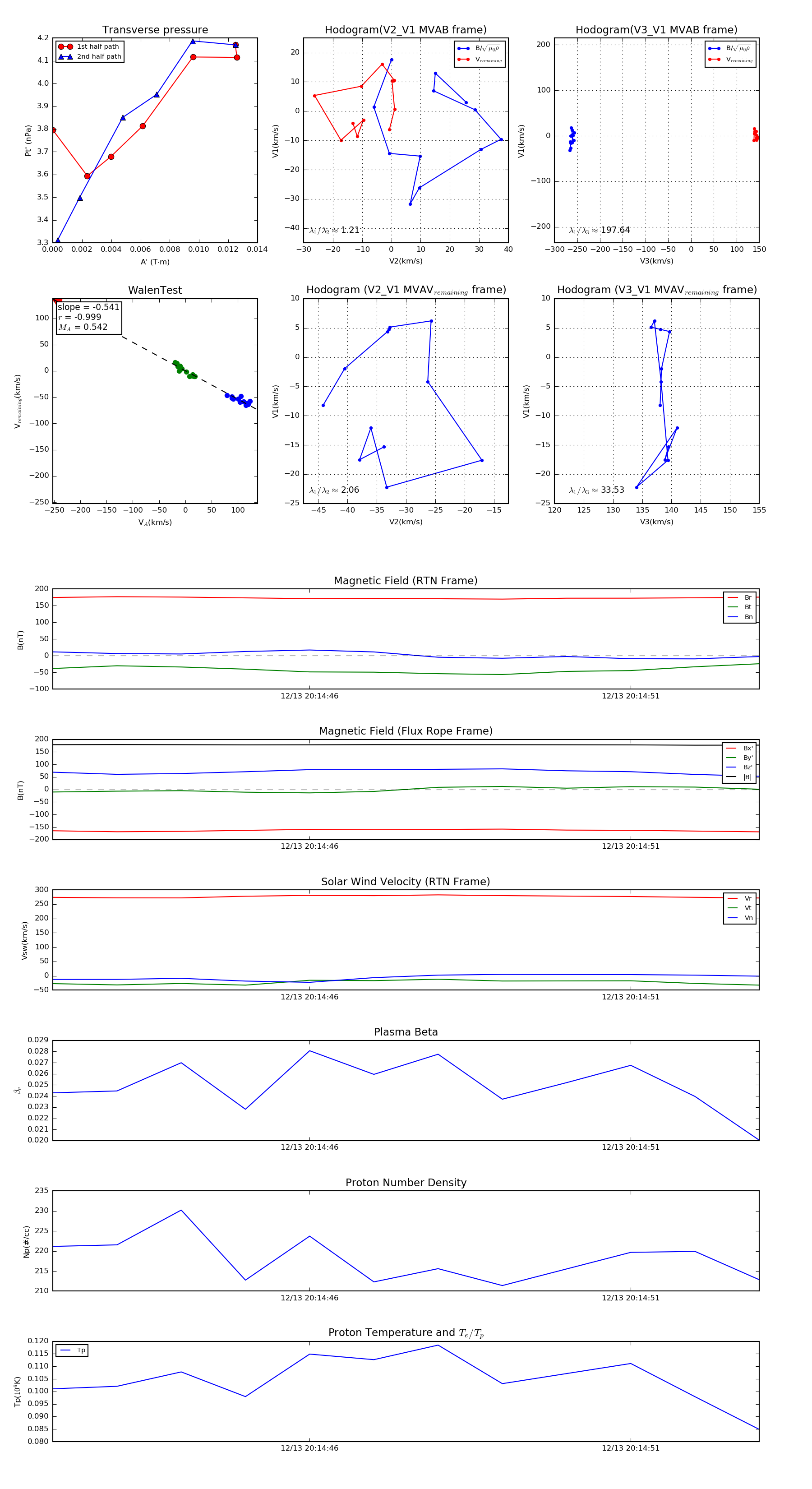This screenshot has width=812, height=1489.
Task: Click the 'Hodogram(V2_V1 MVAB frame)' title
Action: pos(406,30)
